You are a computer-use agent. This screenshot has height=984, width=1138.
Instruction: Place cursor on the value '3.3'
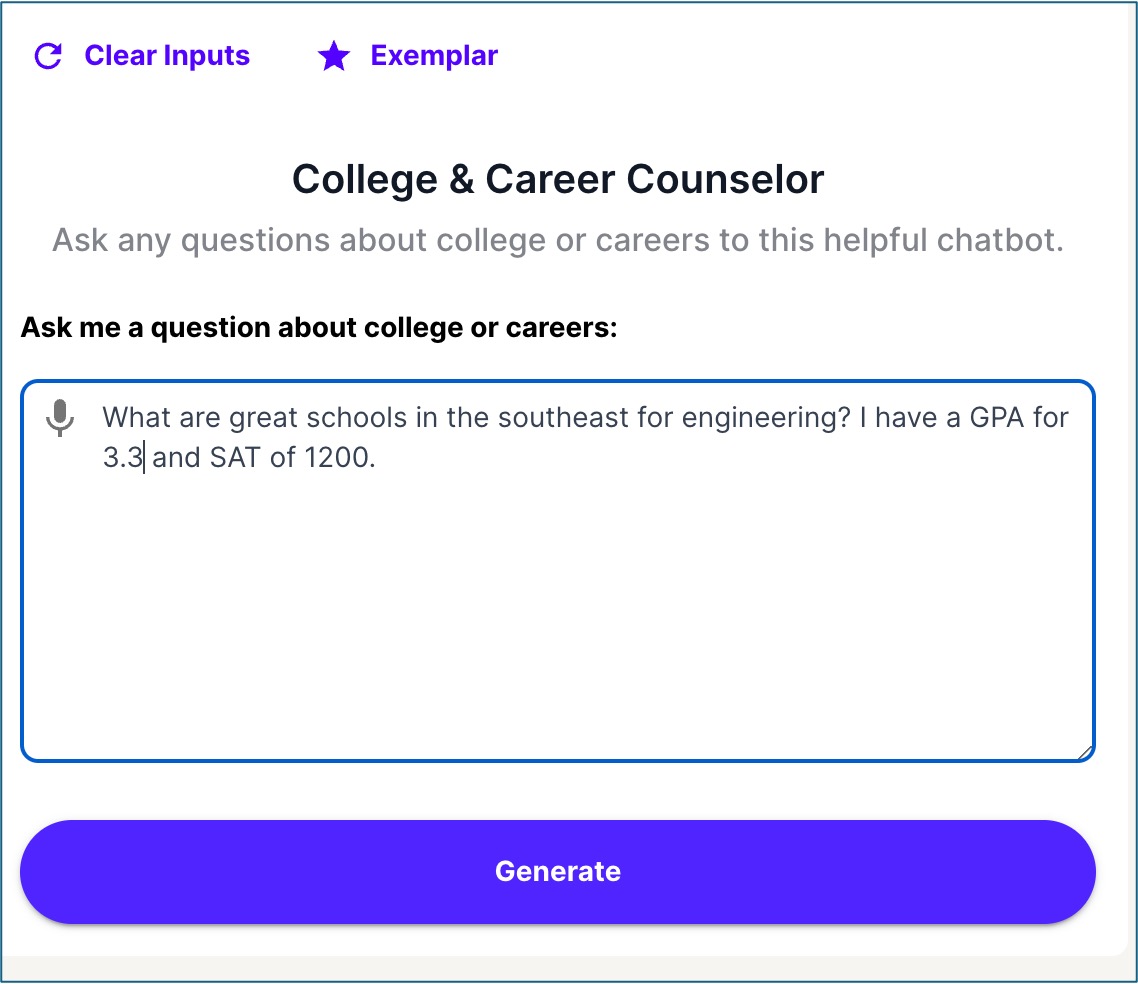pos(122,460)
